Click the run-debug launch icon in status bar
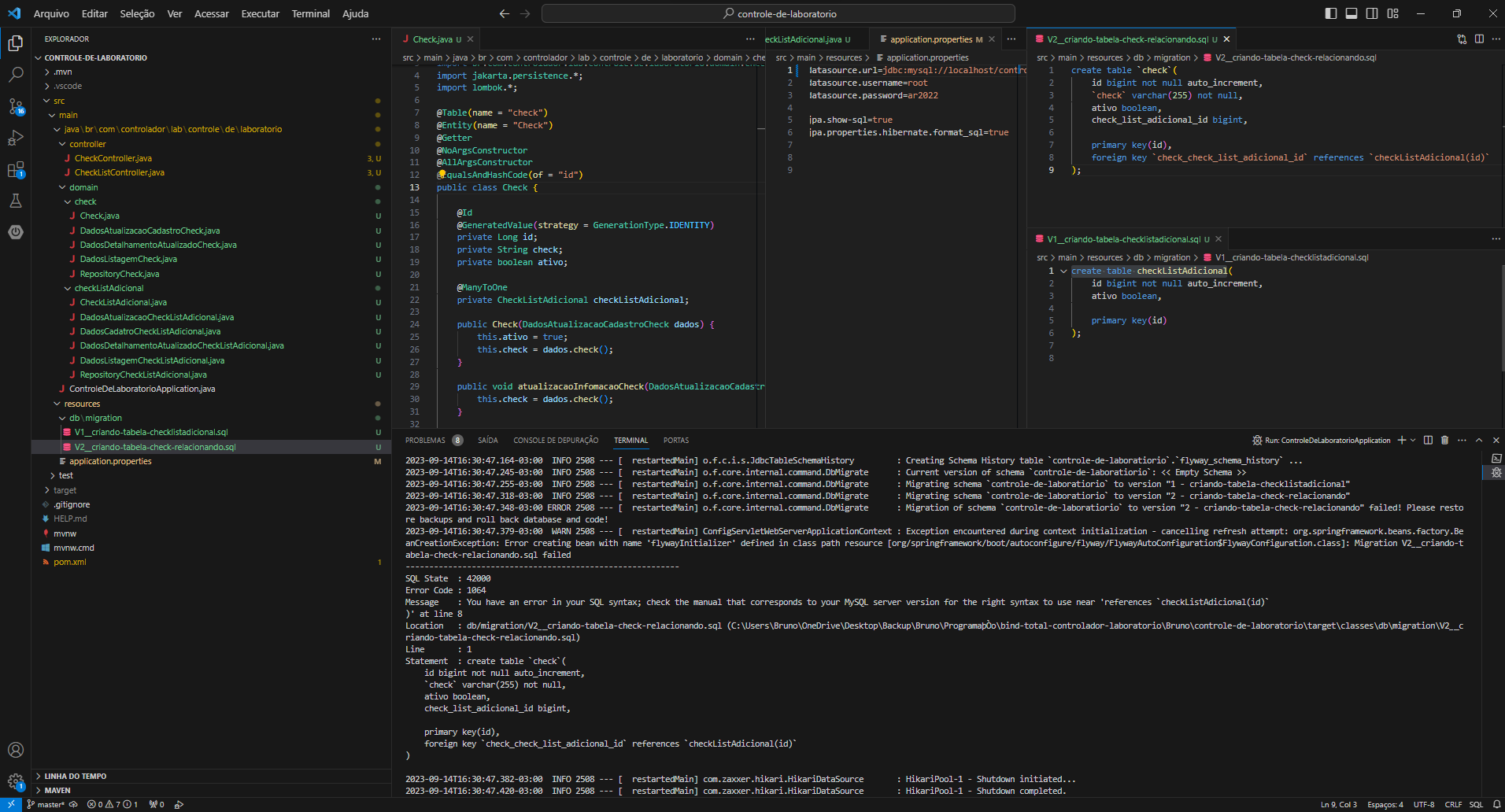 [179, 804]
